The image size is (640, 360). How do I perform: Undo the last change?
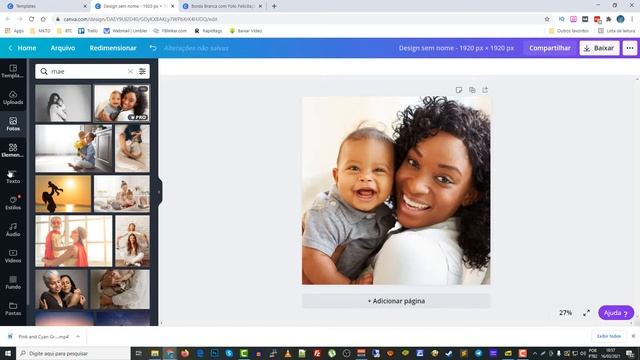point(153,48)
